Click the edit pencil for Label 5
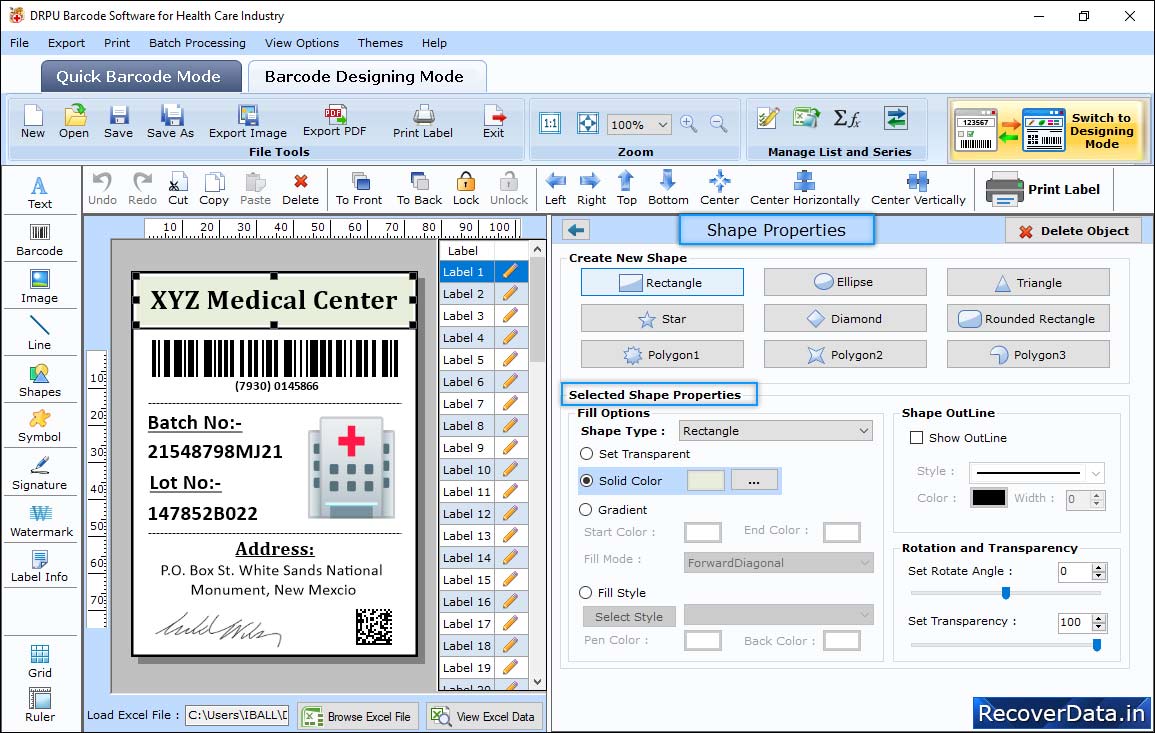 tap(510, 360)
